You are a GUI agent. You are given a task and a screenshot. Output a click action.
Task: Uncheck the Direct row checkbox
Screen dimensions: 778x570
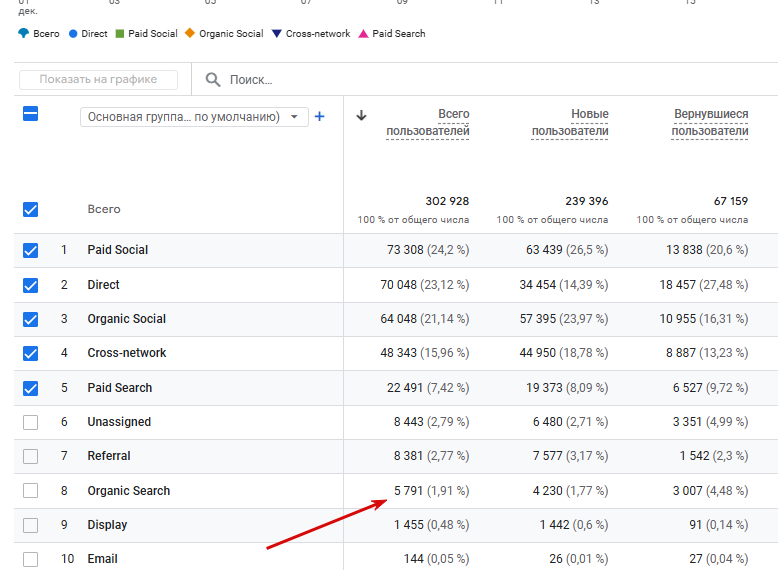pyautogui.click(x=30, y=285)
